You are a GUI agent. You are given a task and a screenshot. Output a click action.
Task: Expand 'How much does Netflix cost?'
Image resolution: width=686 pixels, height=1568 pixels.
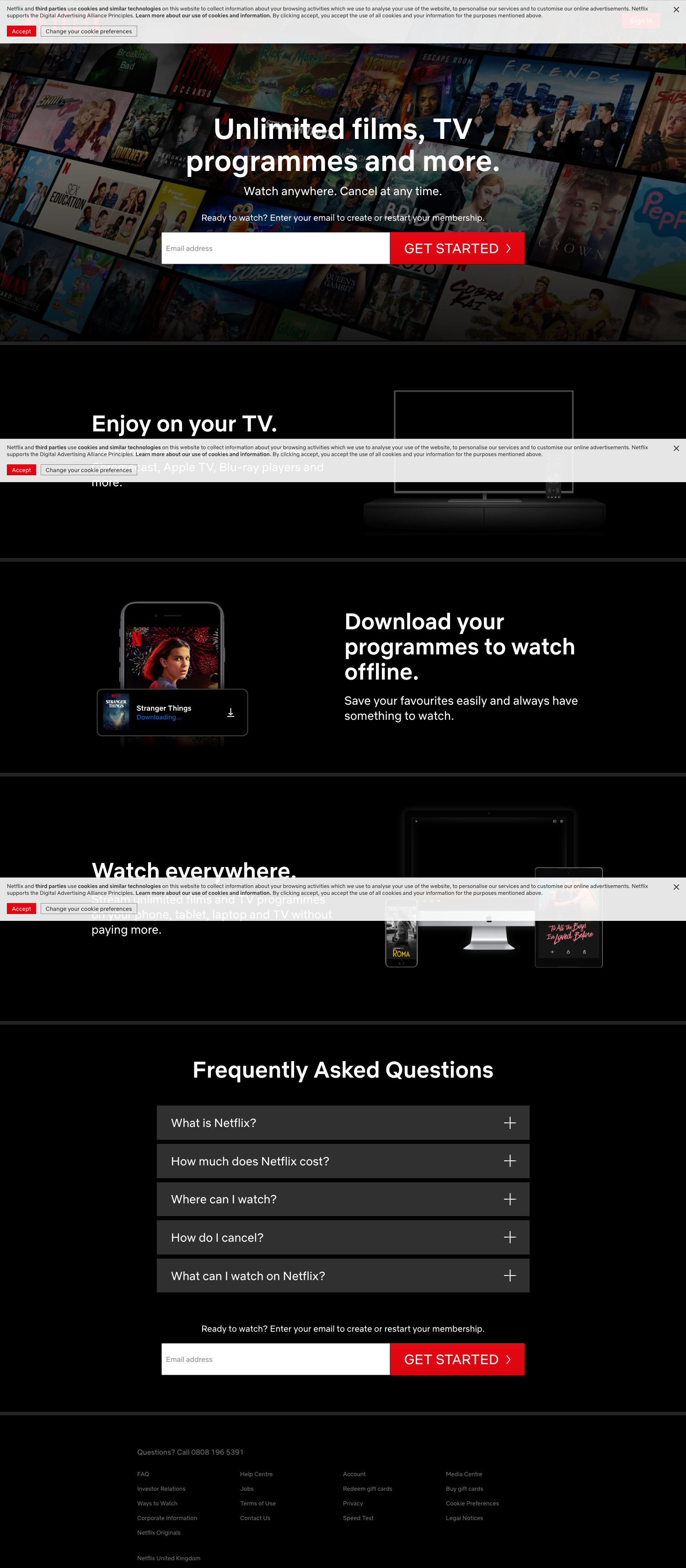(x=343, y=1161)
